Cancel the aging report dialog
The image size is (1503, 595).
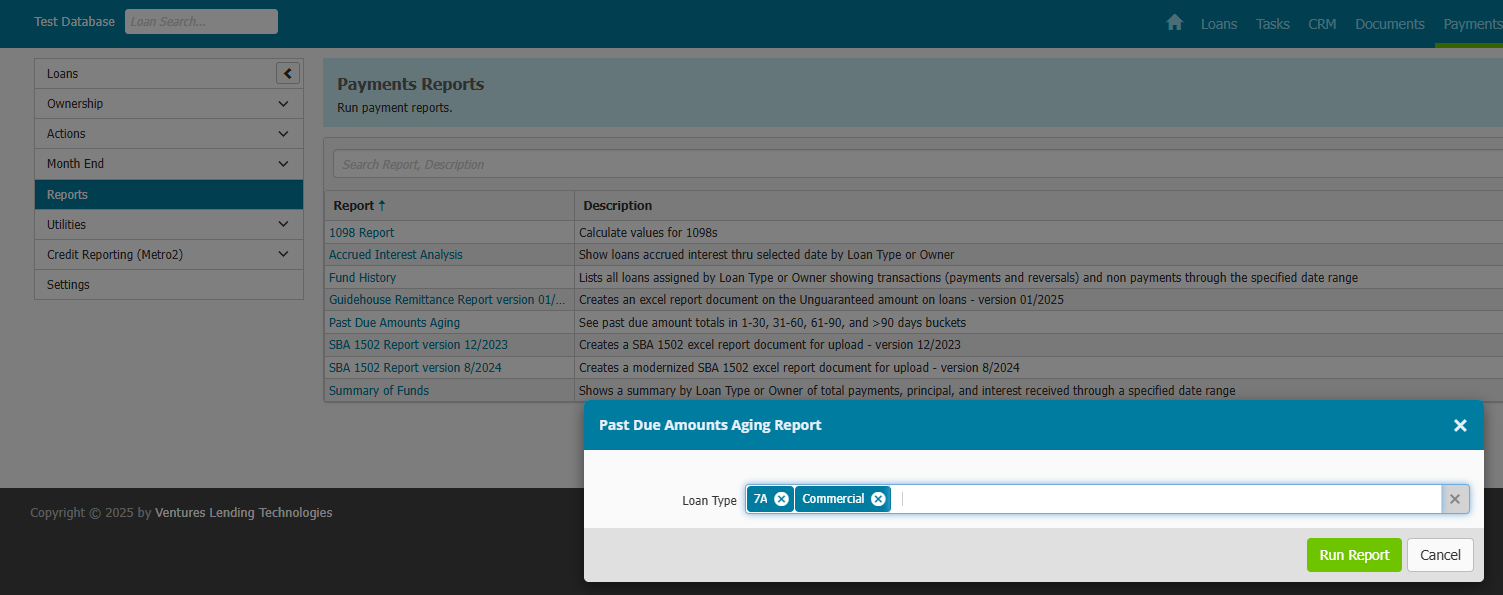click(x=1440, y=555)
